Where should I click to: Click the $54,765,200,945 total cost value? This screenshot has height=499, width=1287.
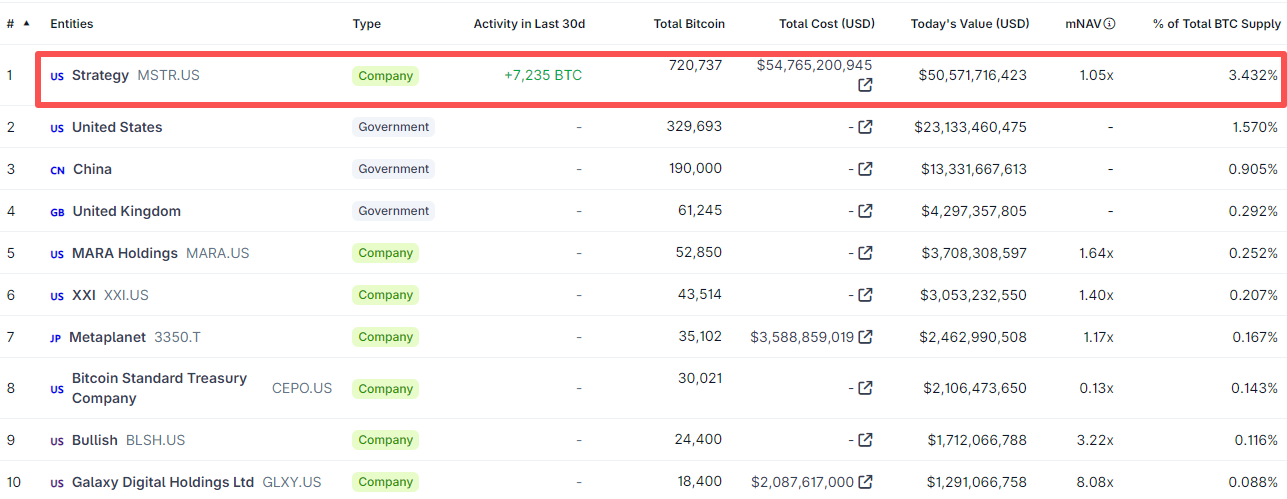[x=815, y=65]
